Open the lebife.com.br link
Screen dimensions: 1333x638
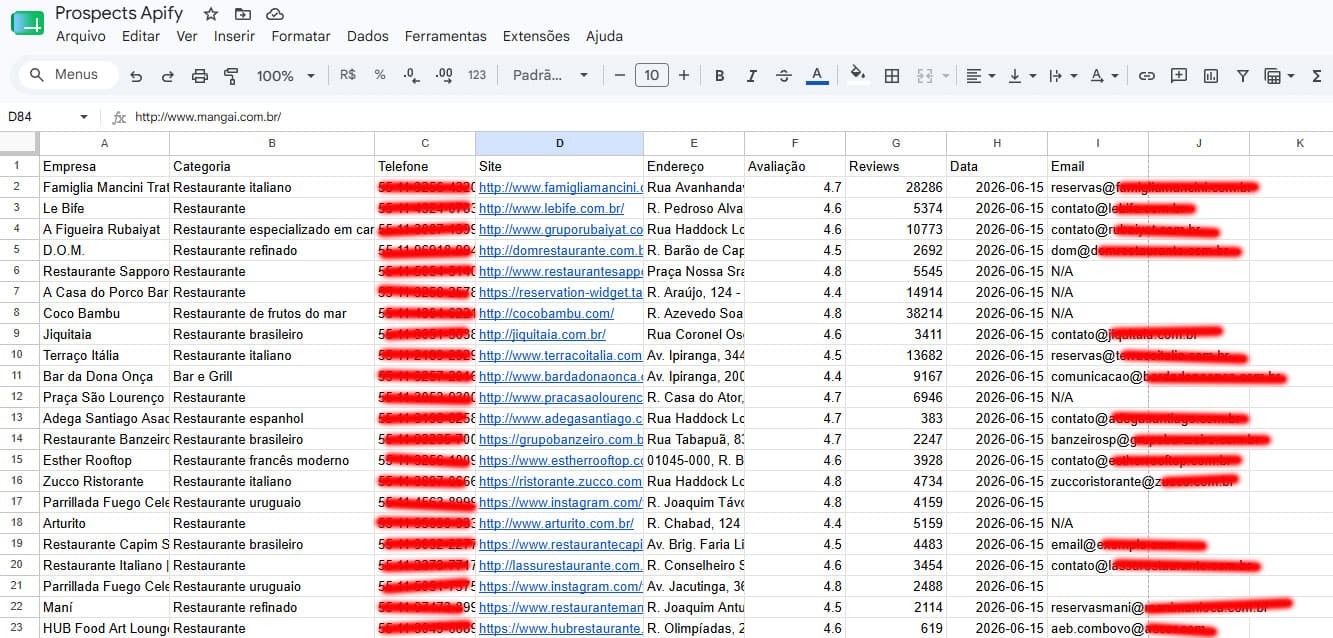(x=551, y=209)
